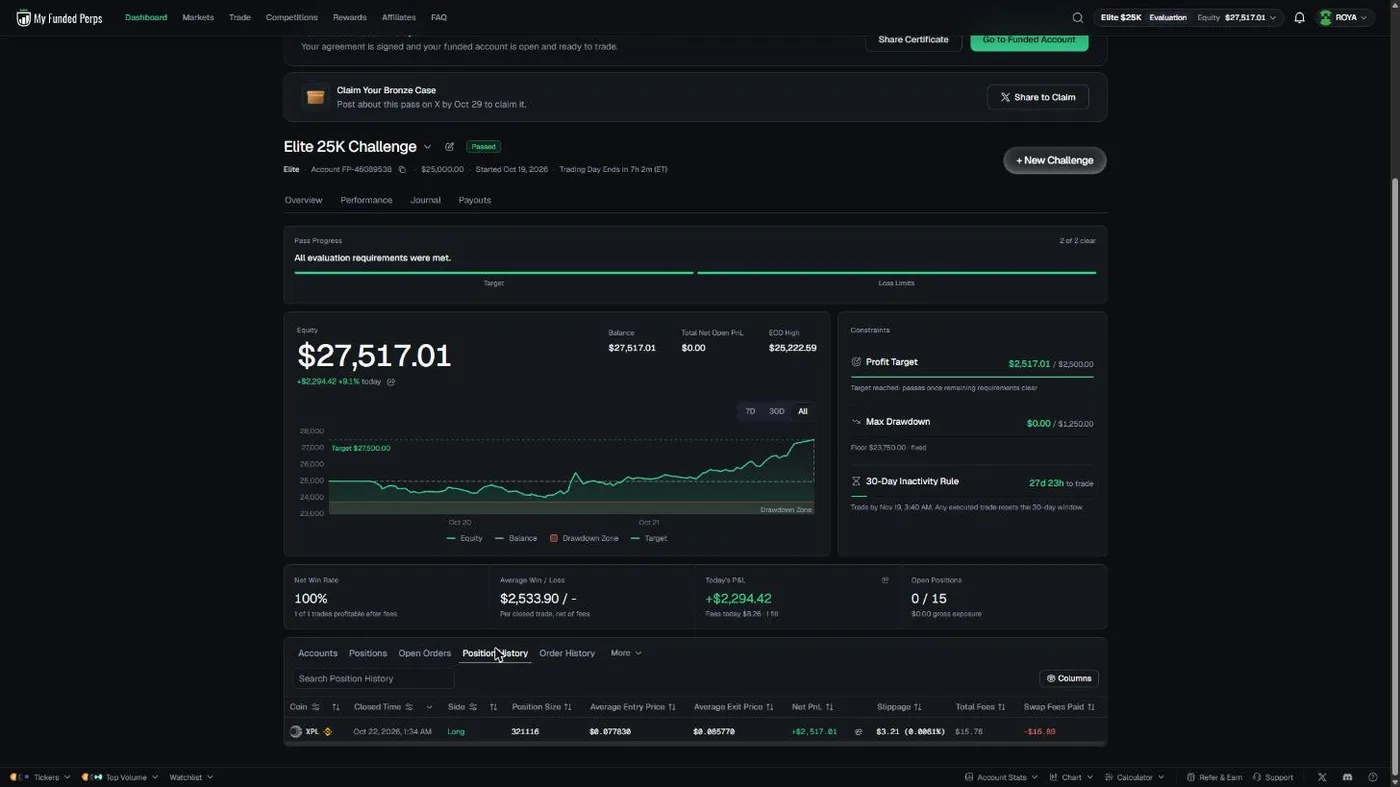The height and width of the screenshot is (787, 1400).
Task: Click the XPL row in position history
Action: coord(695,732)
